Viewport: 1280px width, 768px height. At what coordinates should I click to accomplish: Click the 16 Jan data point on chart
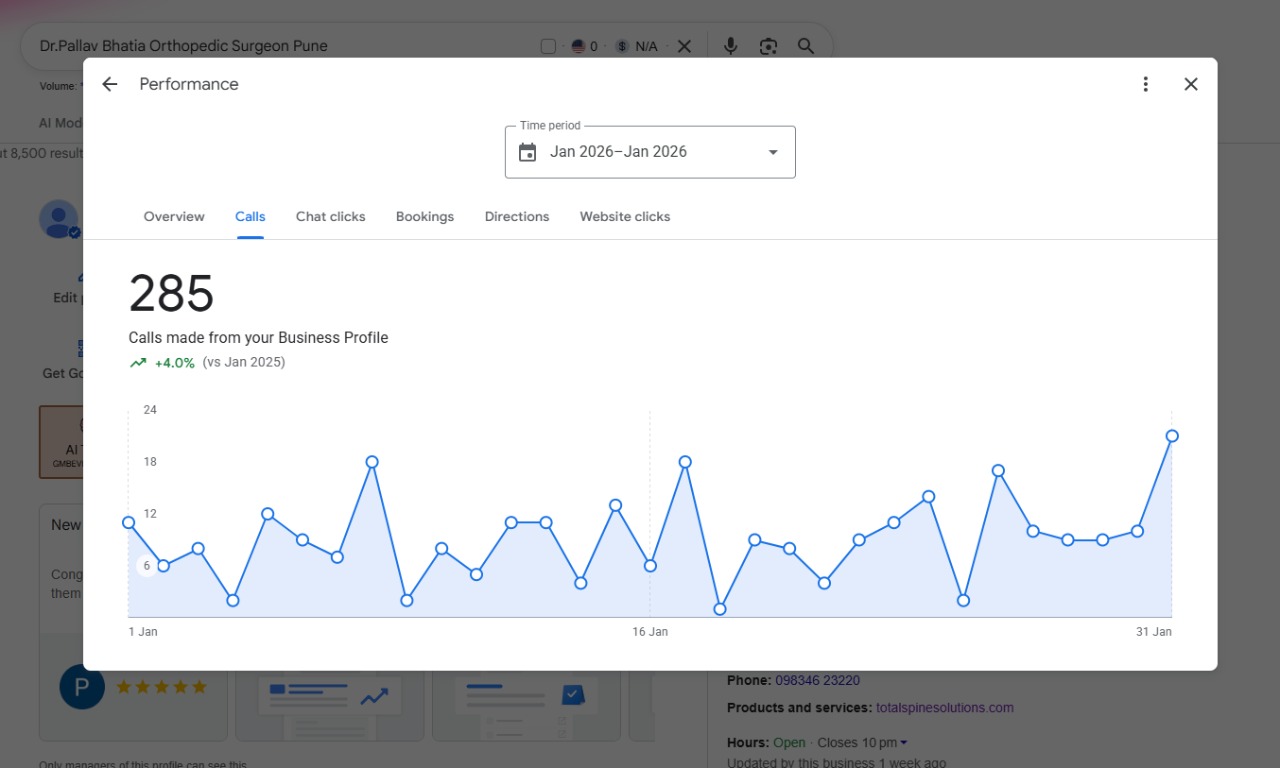650,566
